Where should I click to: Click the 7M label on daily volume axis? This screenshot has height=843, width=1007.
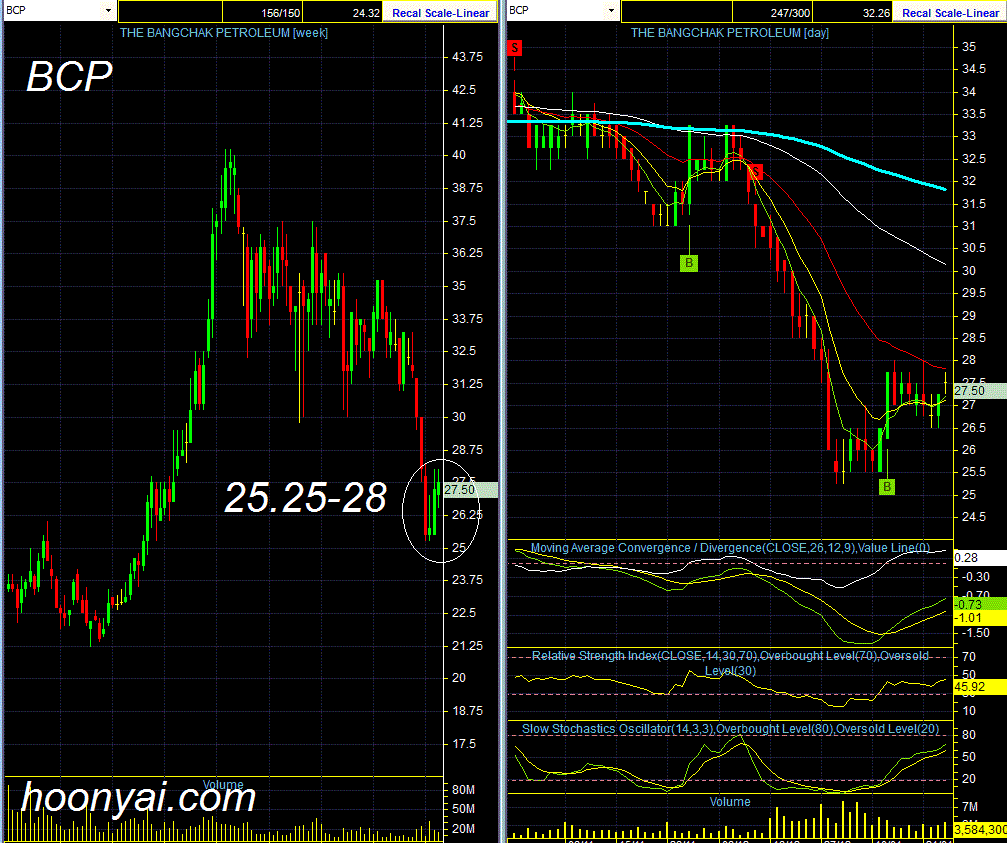coord(969,806)
